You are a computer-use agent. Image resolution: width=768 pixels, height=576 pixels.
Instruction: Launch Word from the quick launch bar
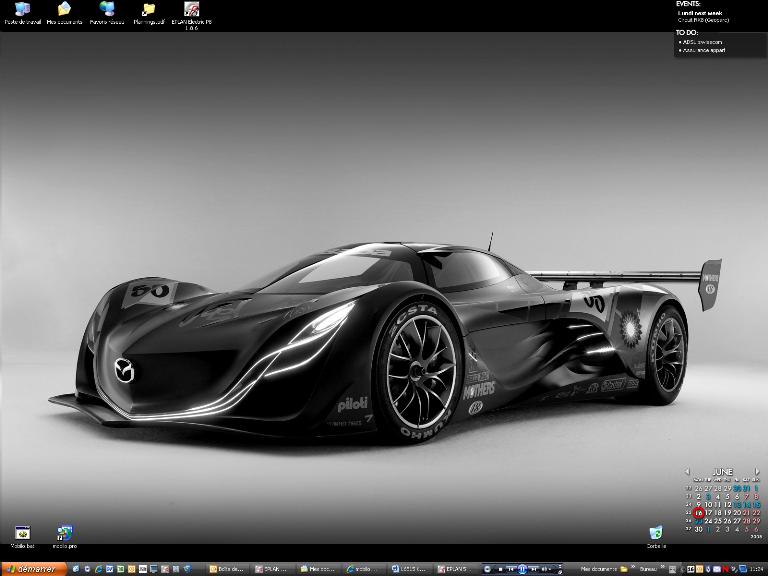tap(109, 569)
